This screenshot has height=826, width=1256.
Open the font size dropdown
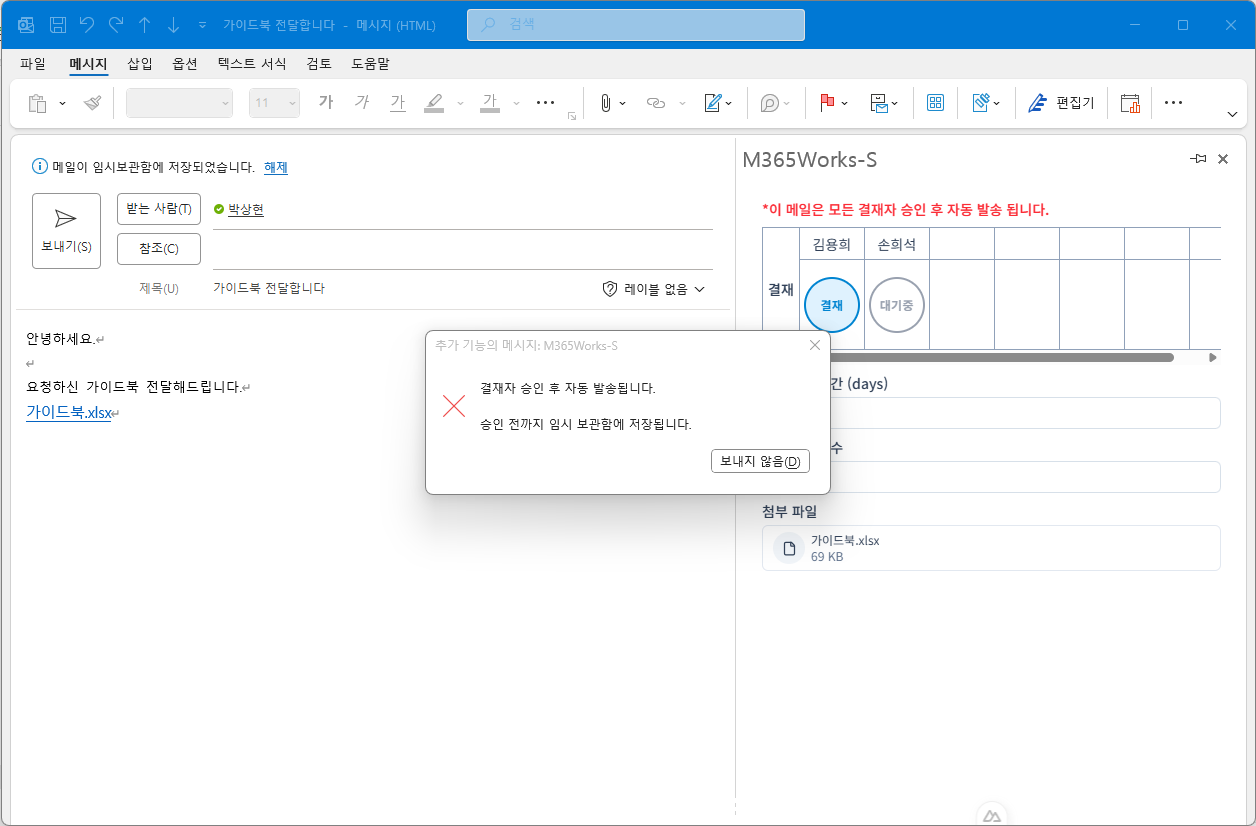(x=292, y=103)
